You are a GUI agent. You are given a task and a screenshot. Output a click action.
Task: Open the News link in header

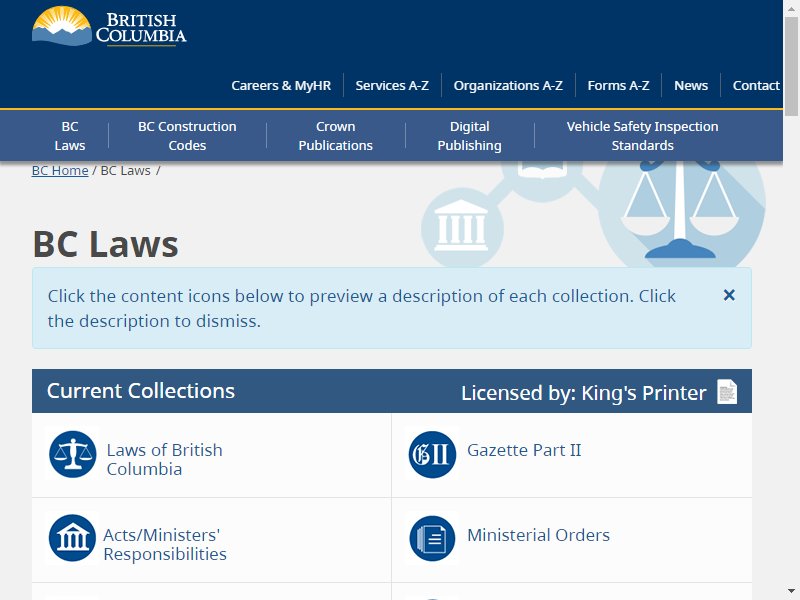(x=691, y=85)
